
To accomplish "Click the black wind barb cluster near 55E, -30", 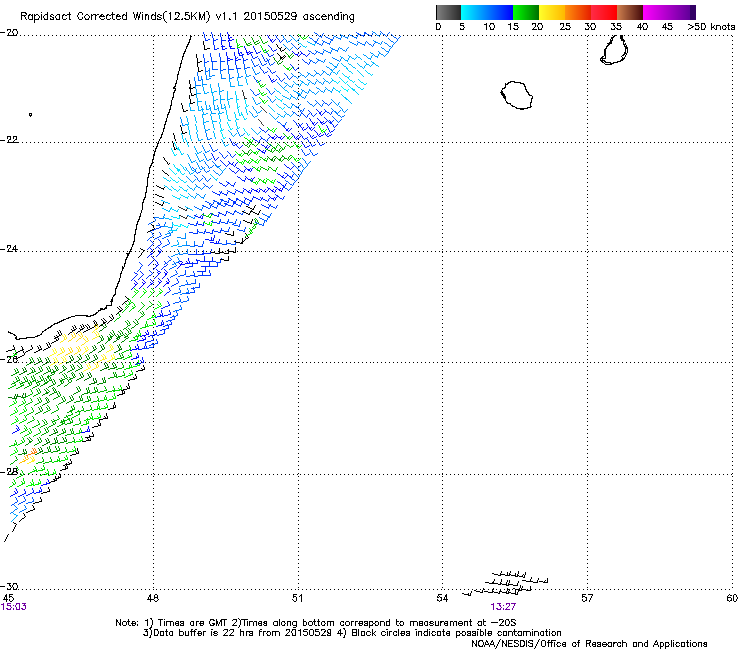I will [x=505, y=583].
